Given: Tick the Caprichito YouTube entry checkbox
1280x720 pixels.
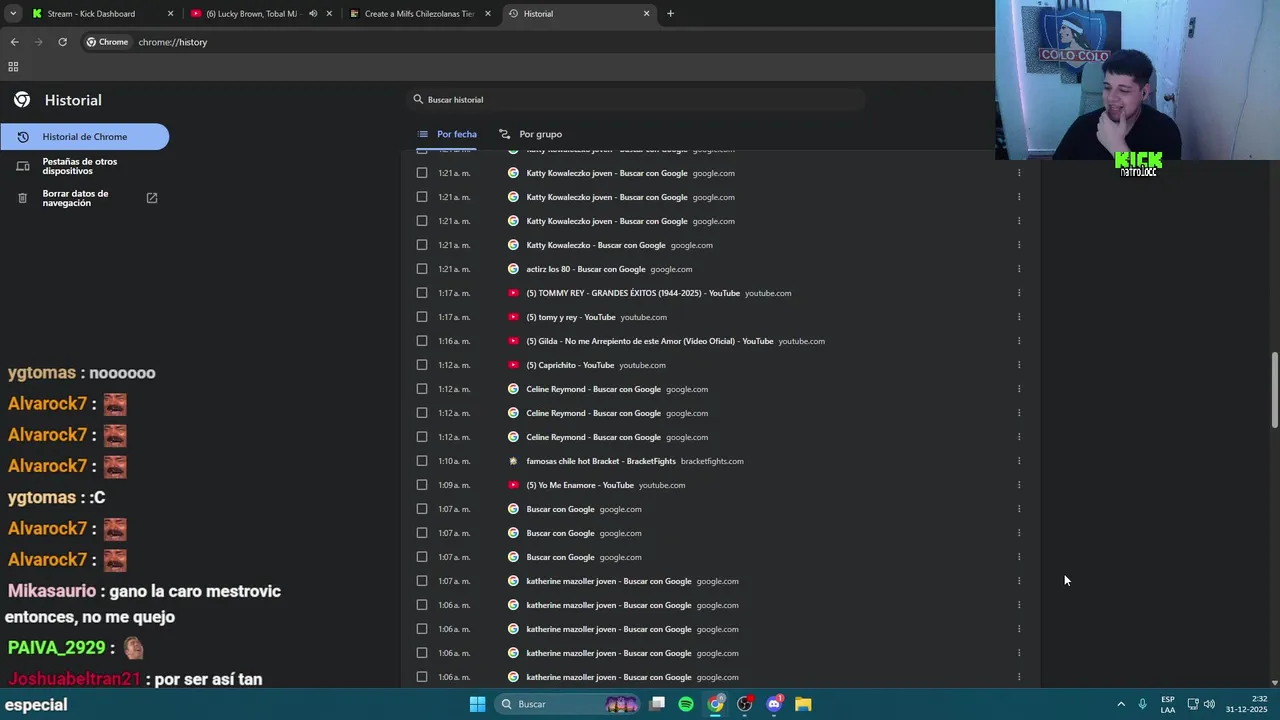Looking at the screenshot, I should coord(422,365).
